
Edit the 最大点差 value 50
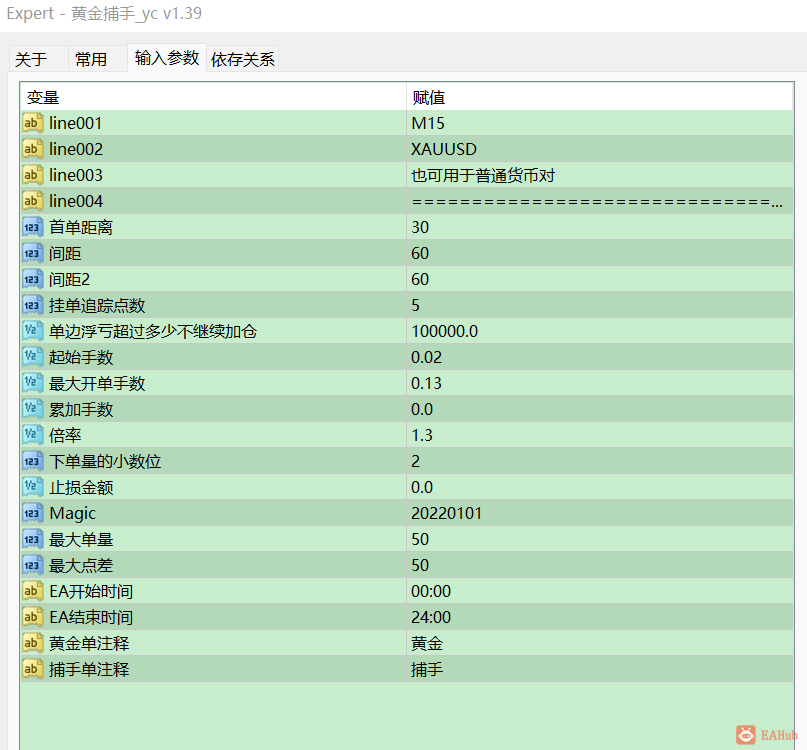coord(600,565)
